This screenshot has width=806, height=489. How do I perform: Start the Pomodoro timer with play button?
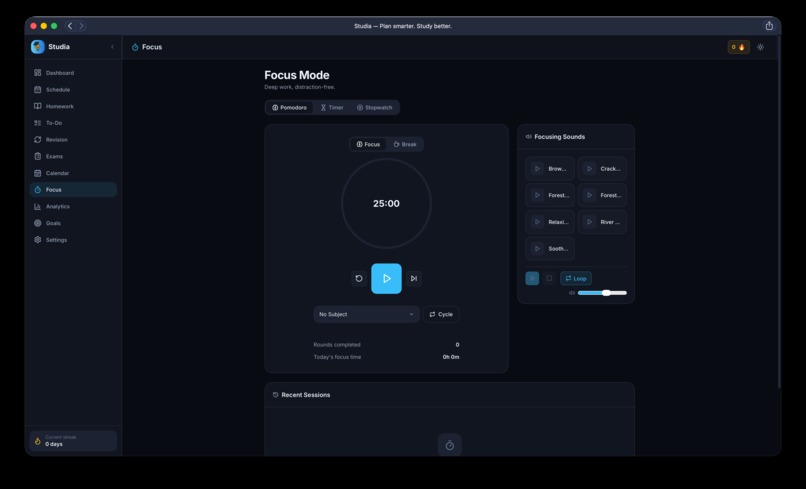point(387,279)
